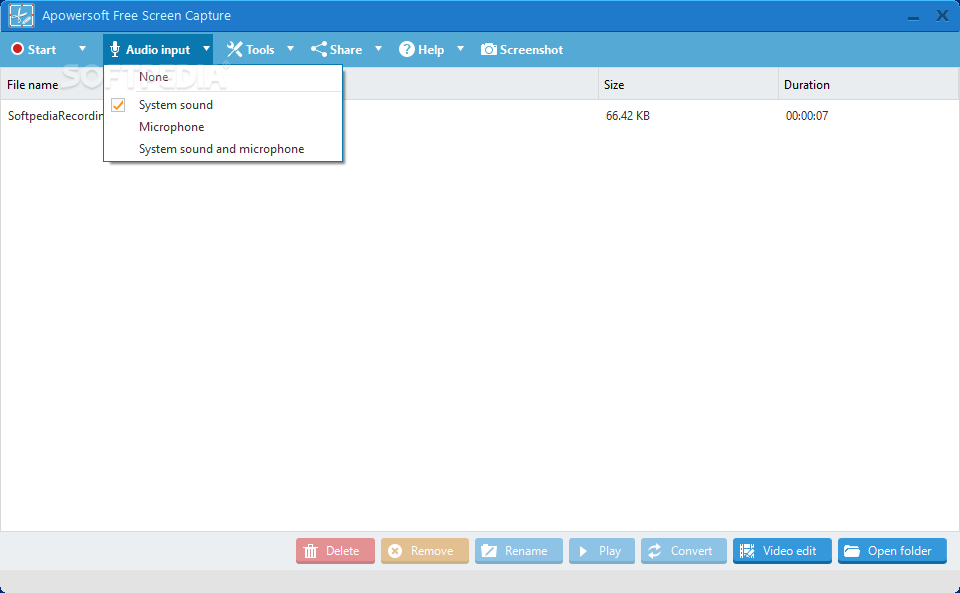Click the Video edit button text
Screen dimensions: 960x593
coord(789,551)
